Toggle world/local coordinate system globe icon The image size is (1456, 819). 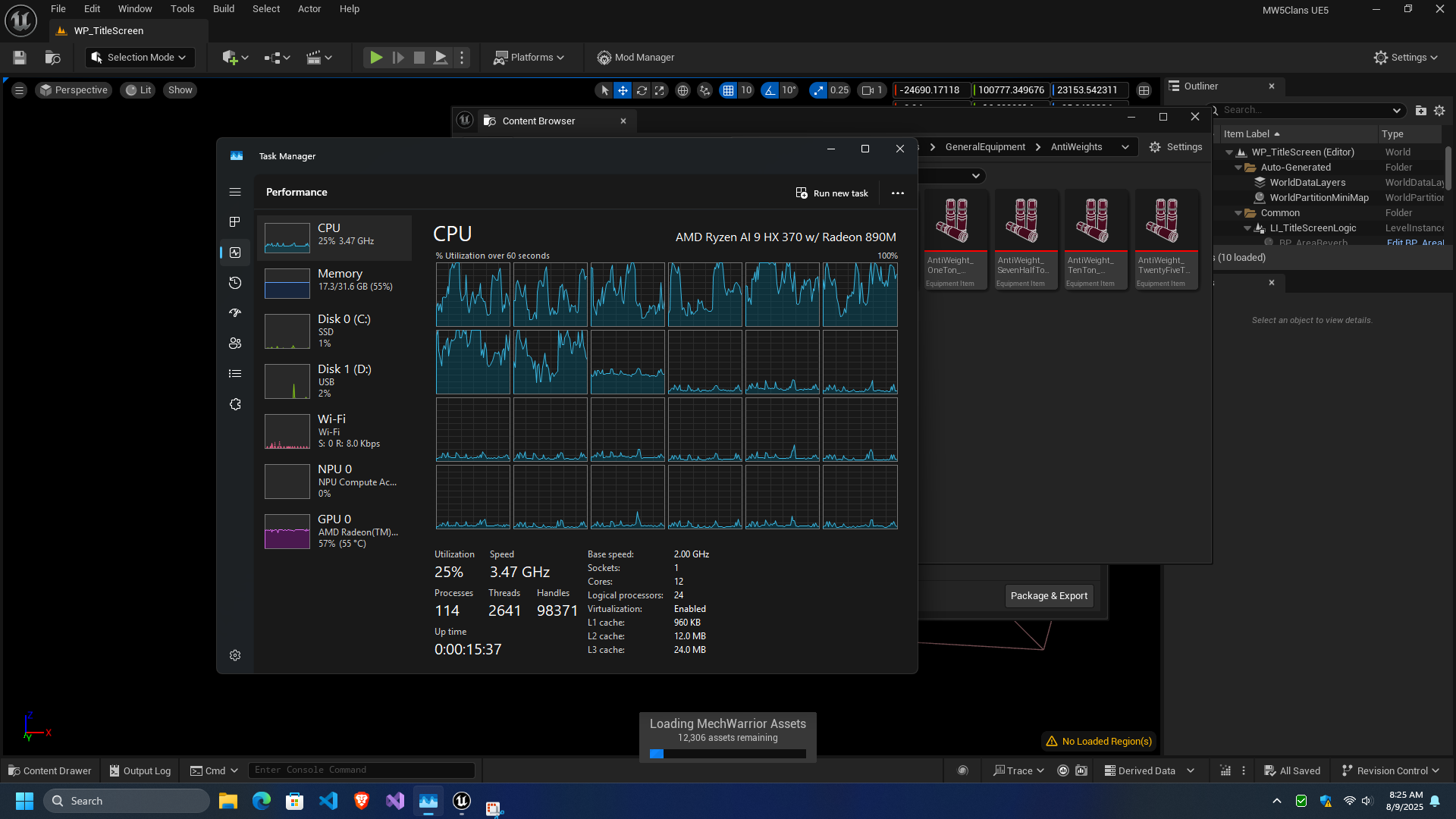click(682, 90)
